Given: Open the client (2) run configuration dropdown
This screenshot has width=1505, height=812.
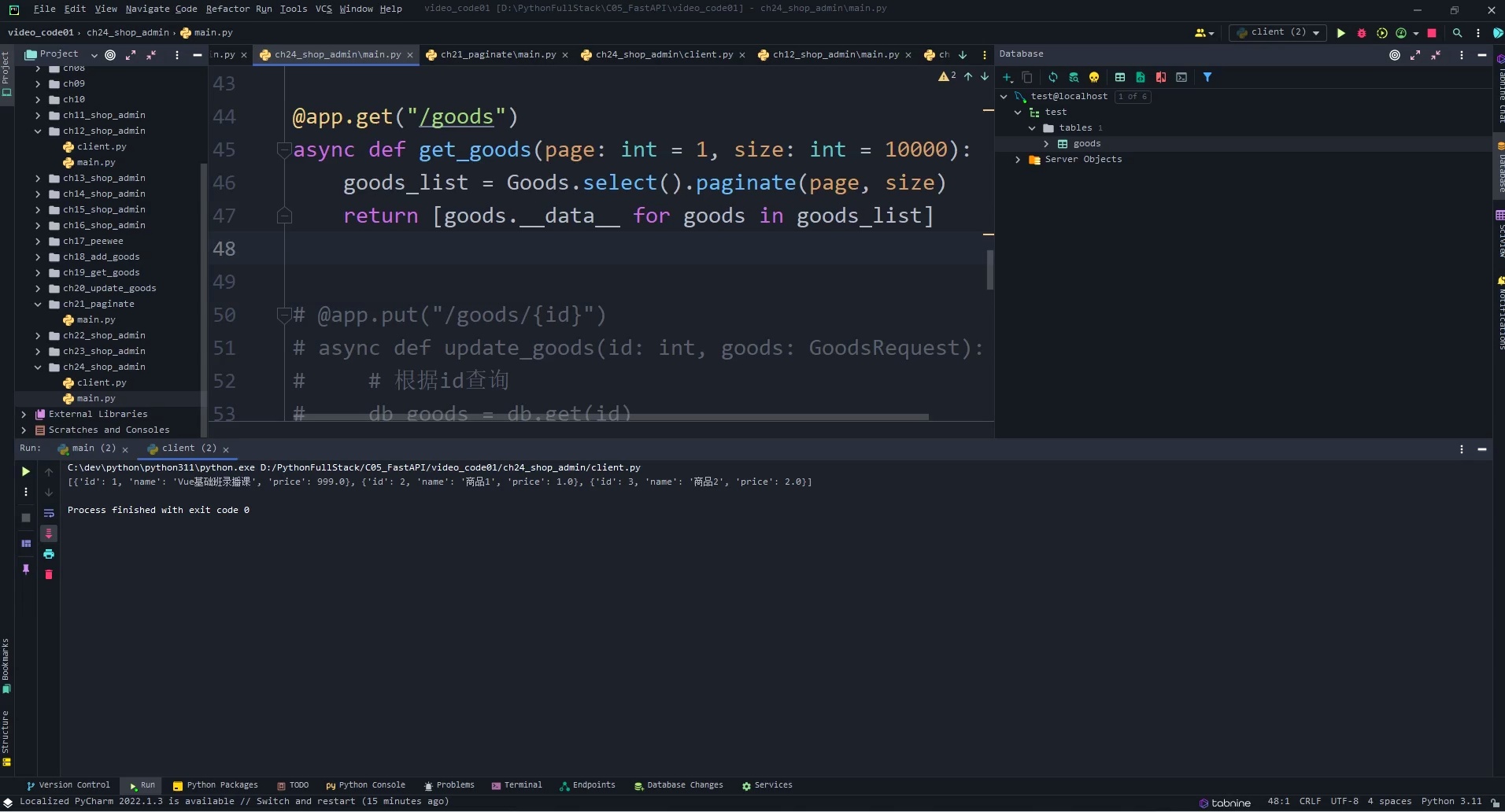Looking at the screenshot, I should (1315, 33).
